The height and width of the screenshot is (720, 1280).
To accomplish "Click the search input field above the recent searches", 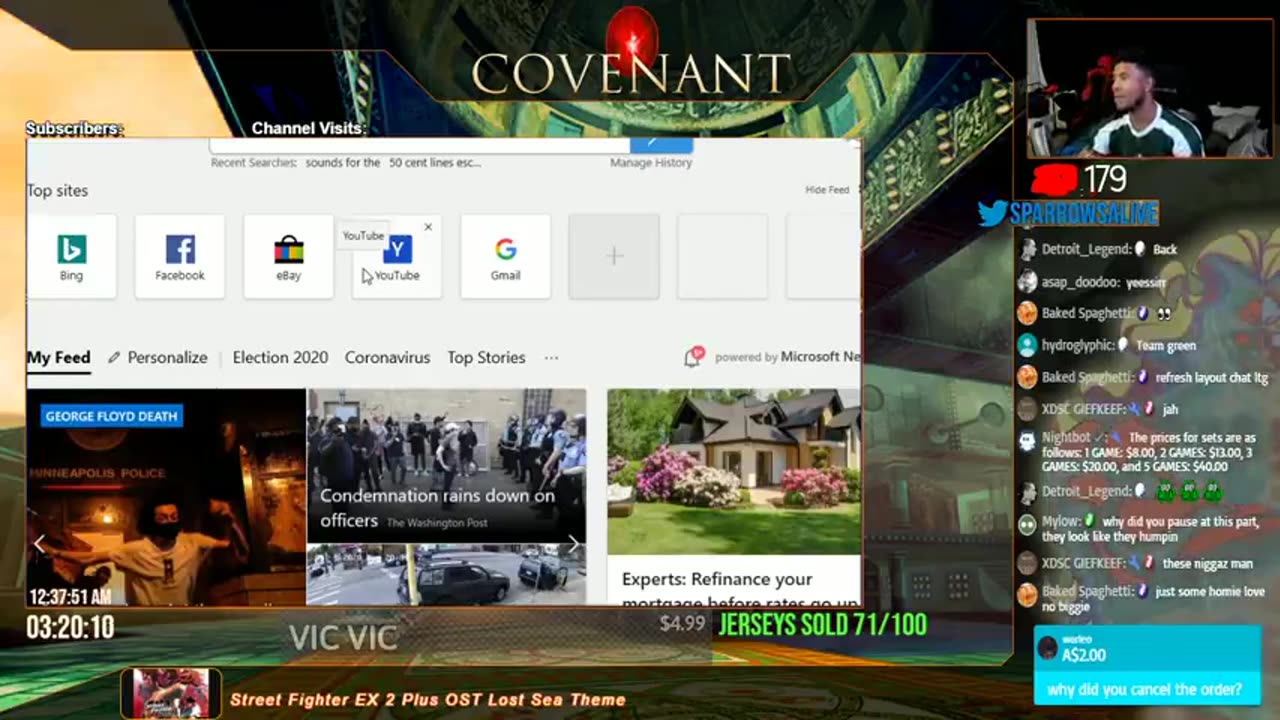I will click(x=420, y=145).
